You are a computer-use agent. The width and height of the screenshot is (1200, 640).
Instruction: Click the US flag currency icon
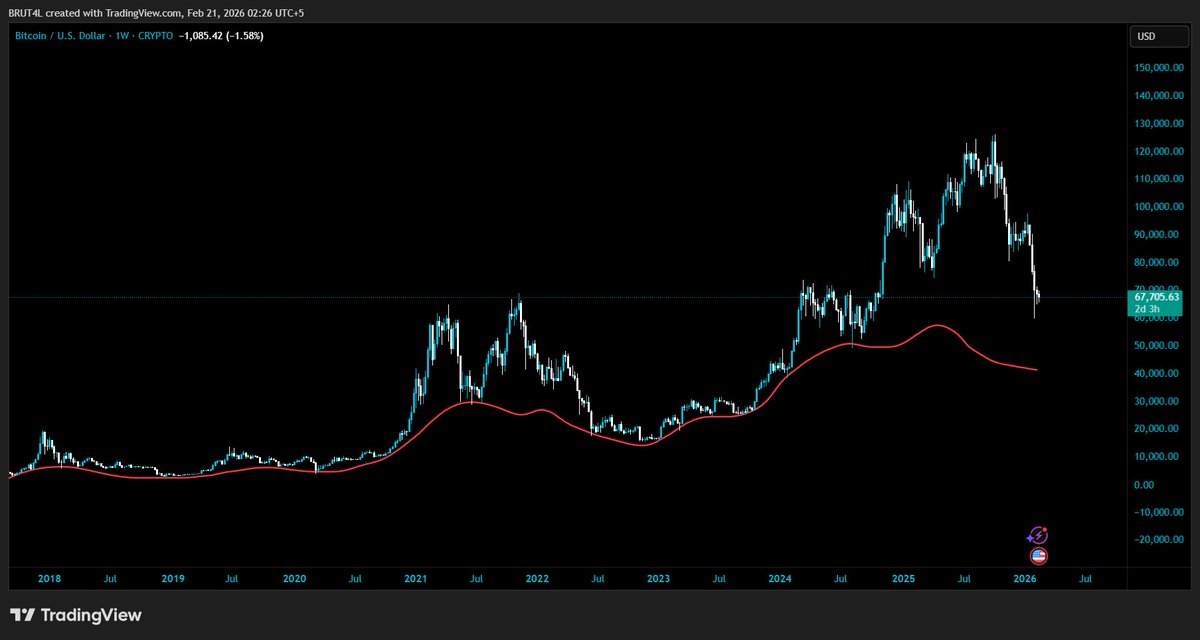(1037, 555)
